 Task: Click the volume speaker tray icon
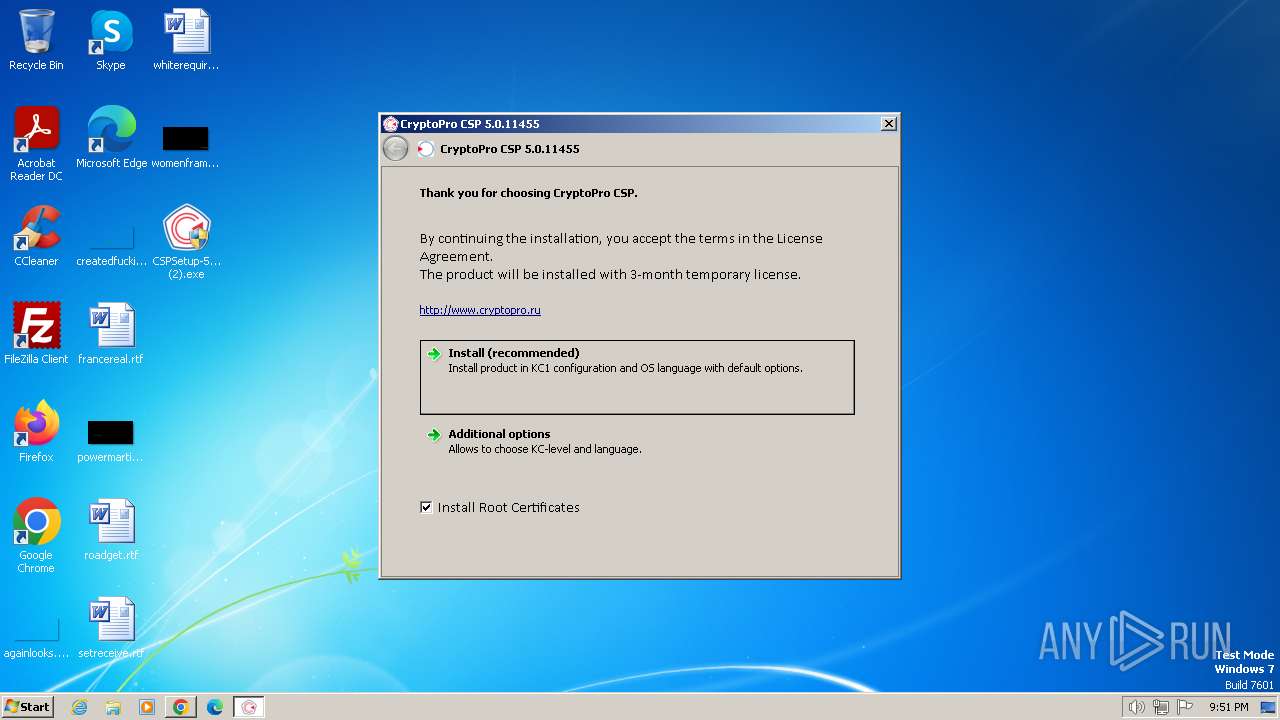coord(1136,707)
